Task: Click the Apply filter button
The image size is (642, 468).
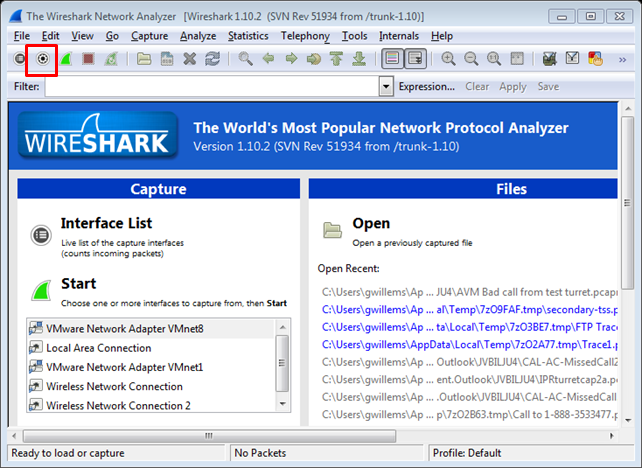Action: click(513, 87)
